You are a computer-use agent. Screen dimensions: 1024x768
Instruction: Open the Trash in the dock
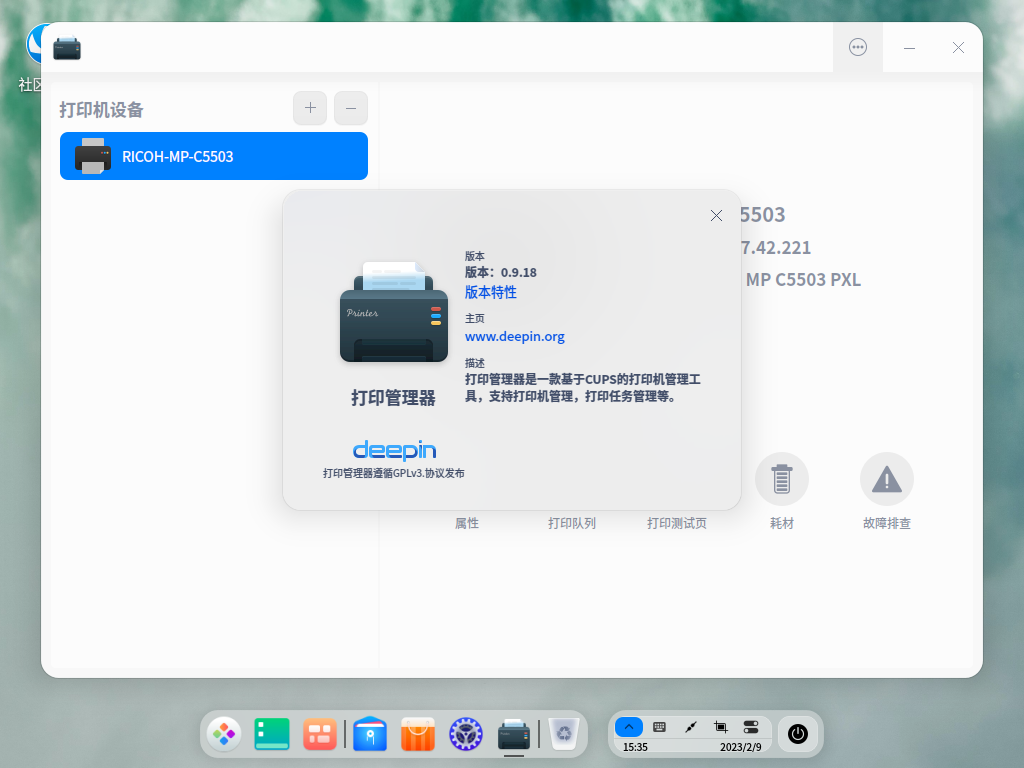(x=565, y=734)
